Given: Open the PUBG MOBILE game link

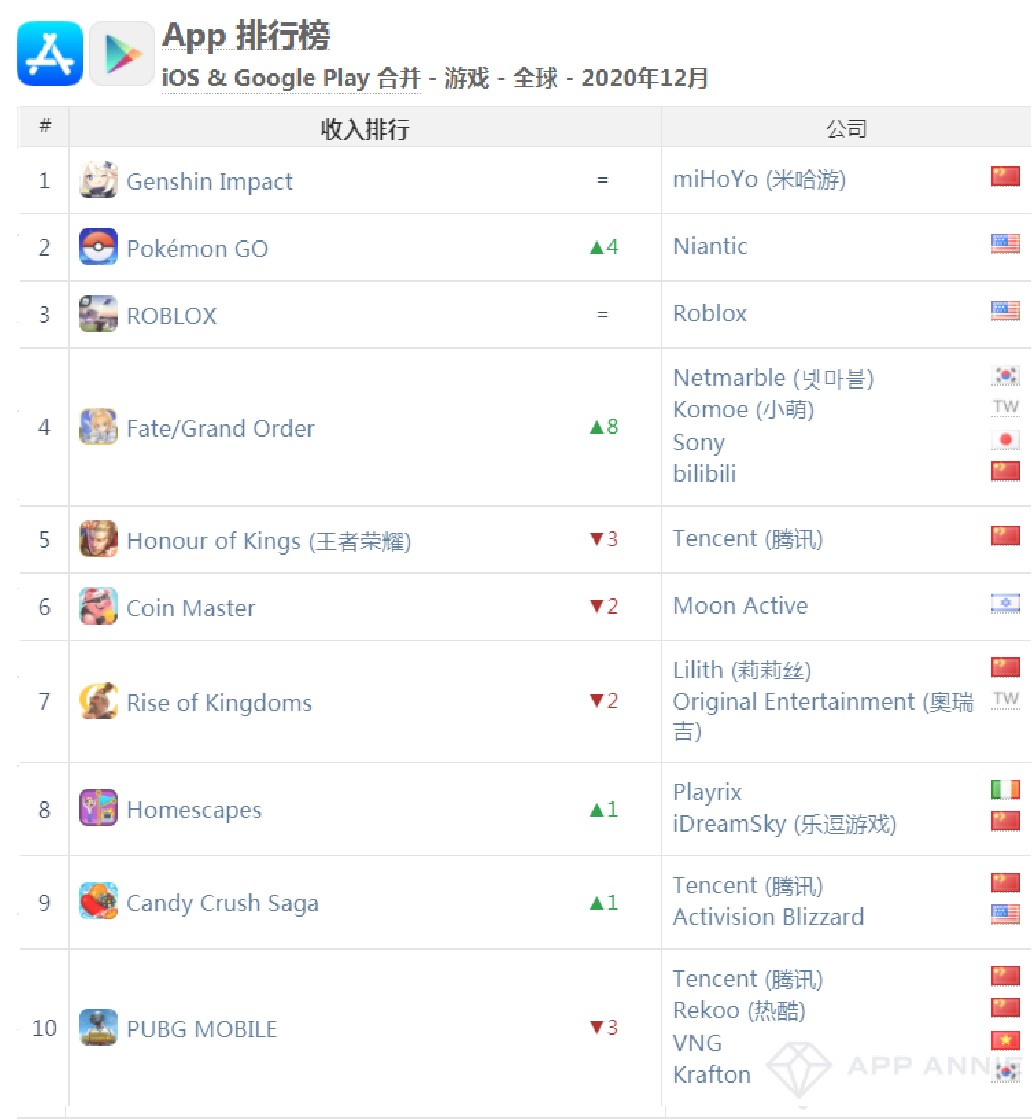Looking at the screenshot, I should (202, 1029).
